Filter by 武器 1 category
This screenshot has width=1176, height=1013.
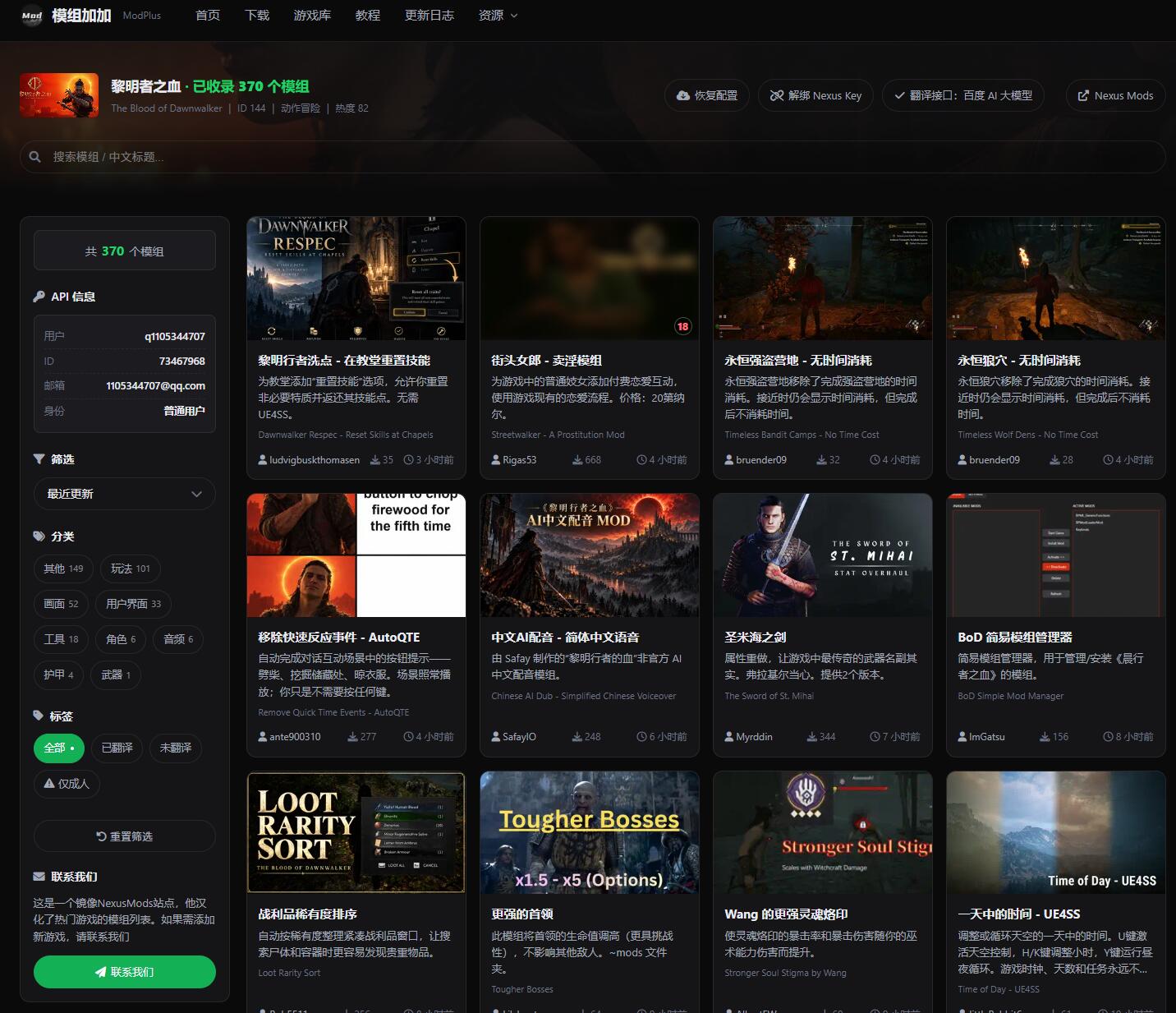tap(116, 675)
